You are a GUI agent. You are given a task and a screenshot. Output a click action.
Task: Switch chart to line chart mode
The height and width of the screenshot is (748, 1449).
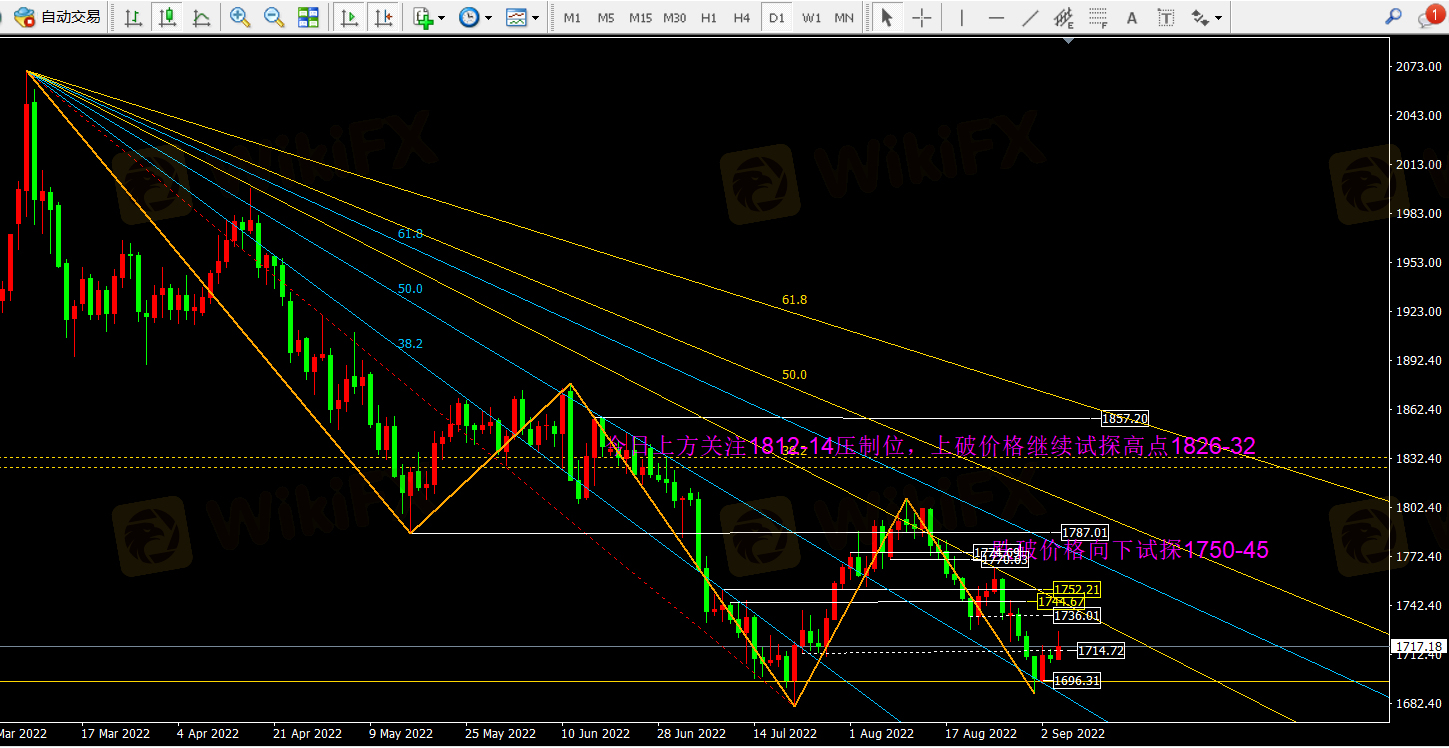coord(201,17)
